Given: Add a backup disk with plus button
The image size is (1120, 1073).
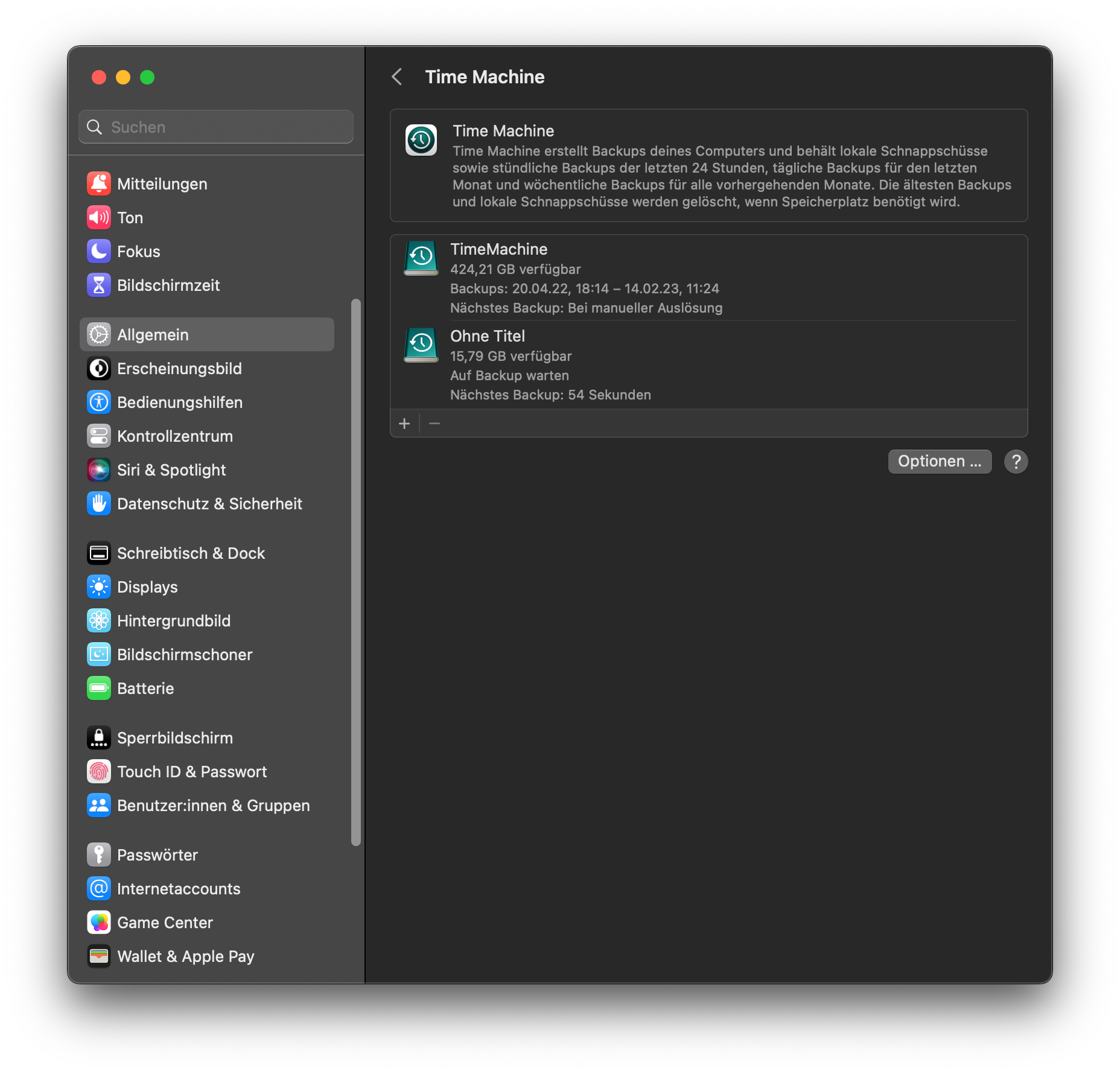Looking at the screenshot, I should click(x=404, y=424).
